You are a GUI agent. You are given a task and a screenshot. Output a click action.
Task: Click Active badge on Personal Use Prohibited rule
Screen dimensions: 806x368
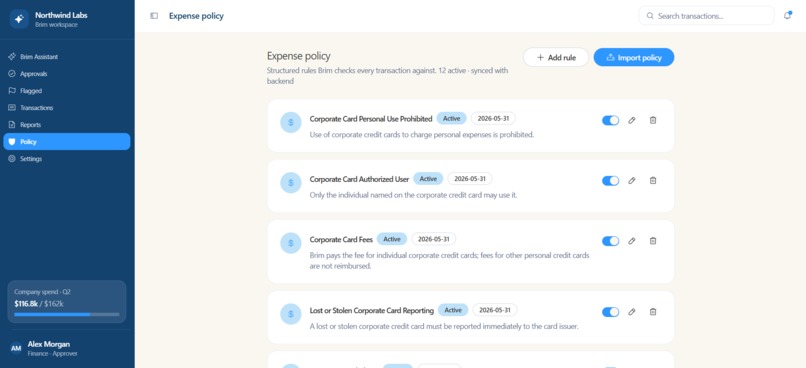tap(451, 118)
